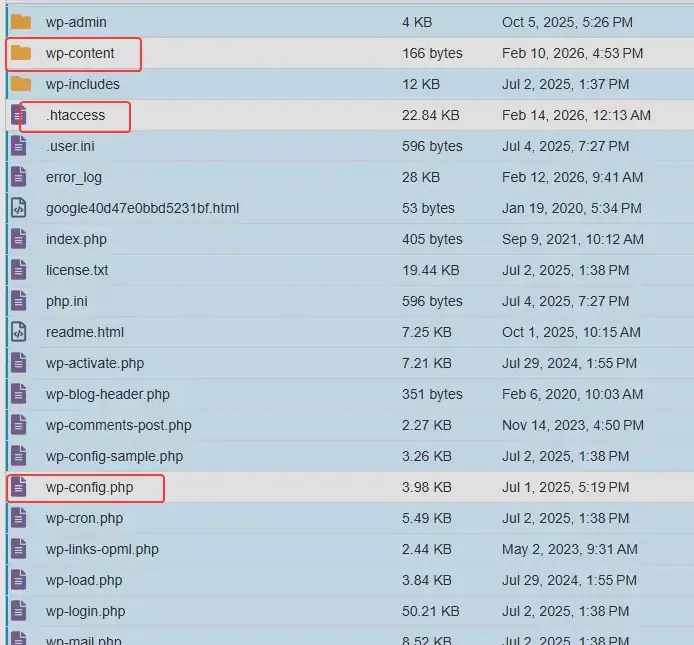Click date Sep 9, 2021, 10:12 AM

[x=573, y=239]
